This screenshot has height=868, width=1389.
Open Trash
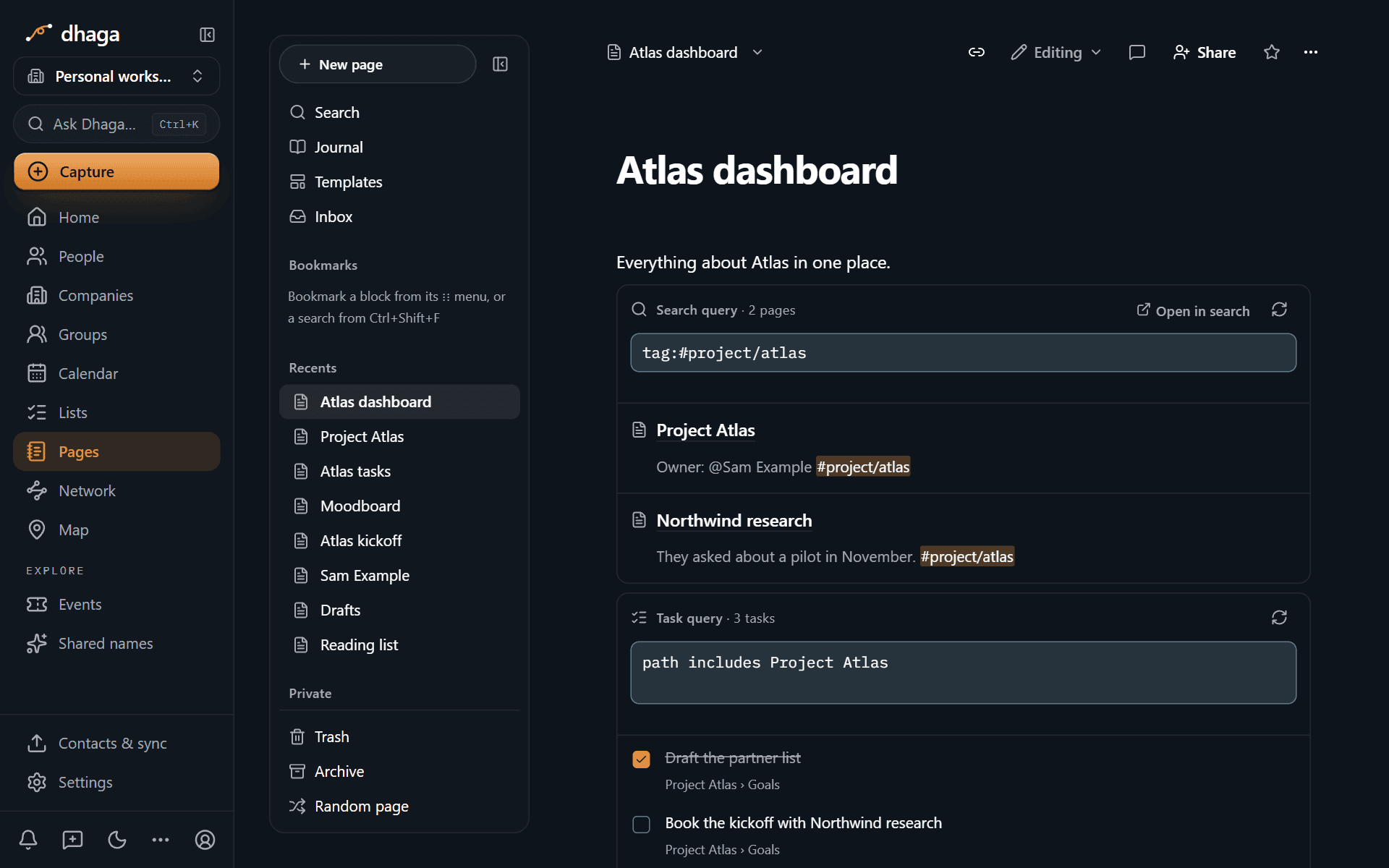tap(399, 736)
